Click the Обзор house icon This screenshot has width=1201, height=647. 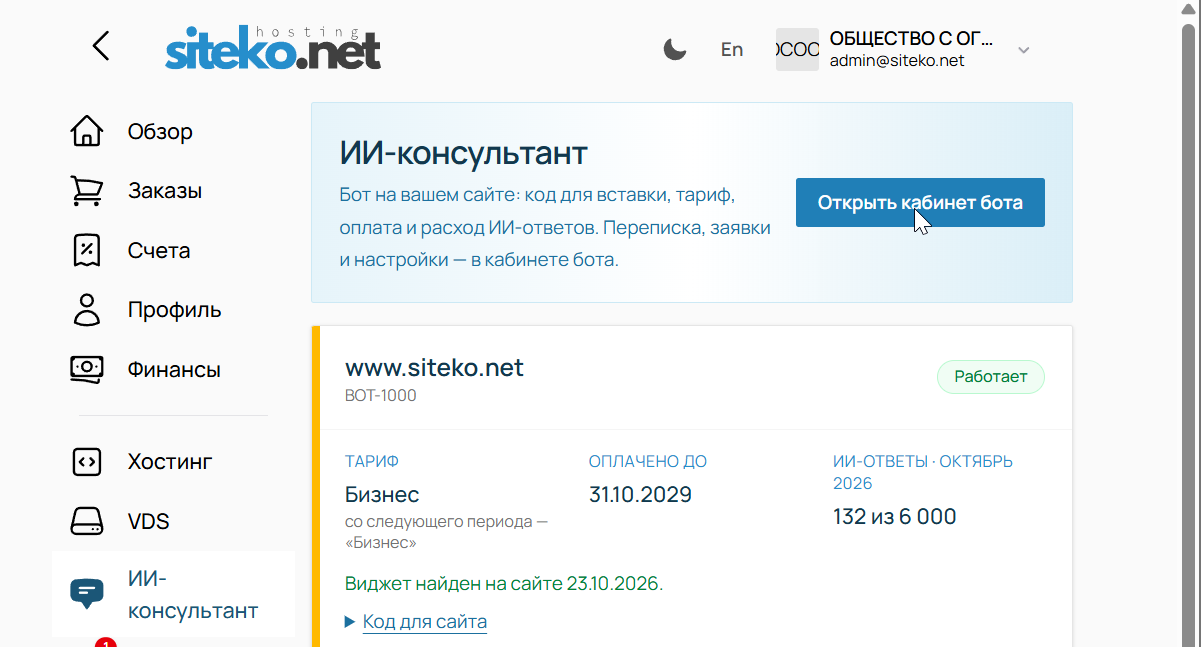(x=87, y=131)
